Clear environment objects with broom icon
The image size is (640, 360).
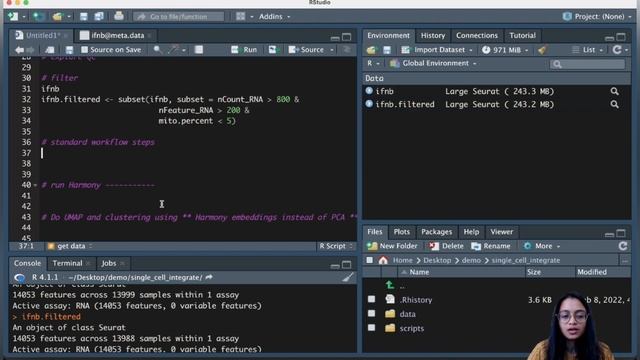click(542, 50)
